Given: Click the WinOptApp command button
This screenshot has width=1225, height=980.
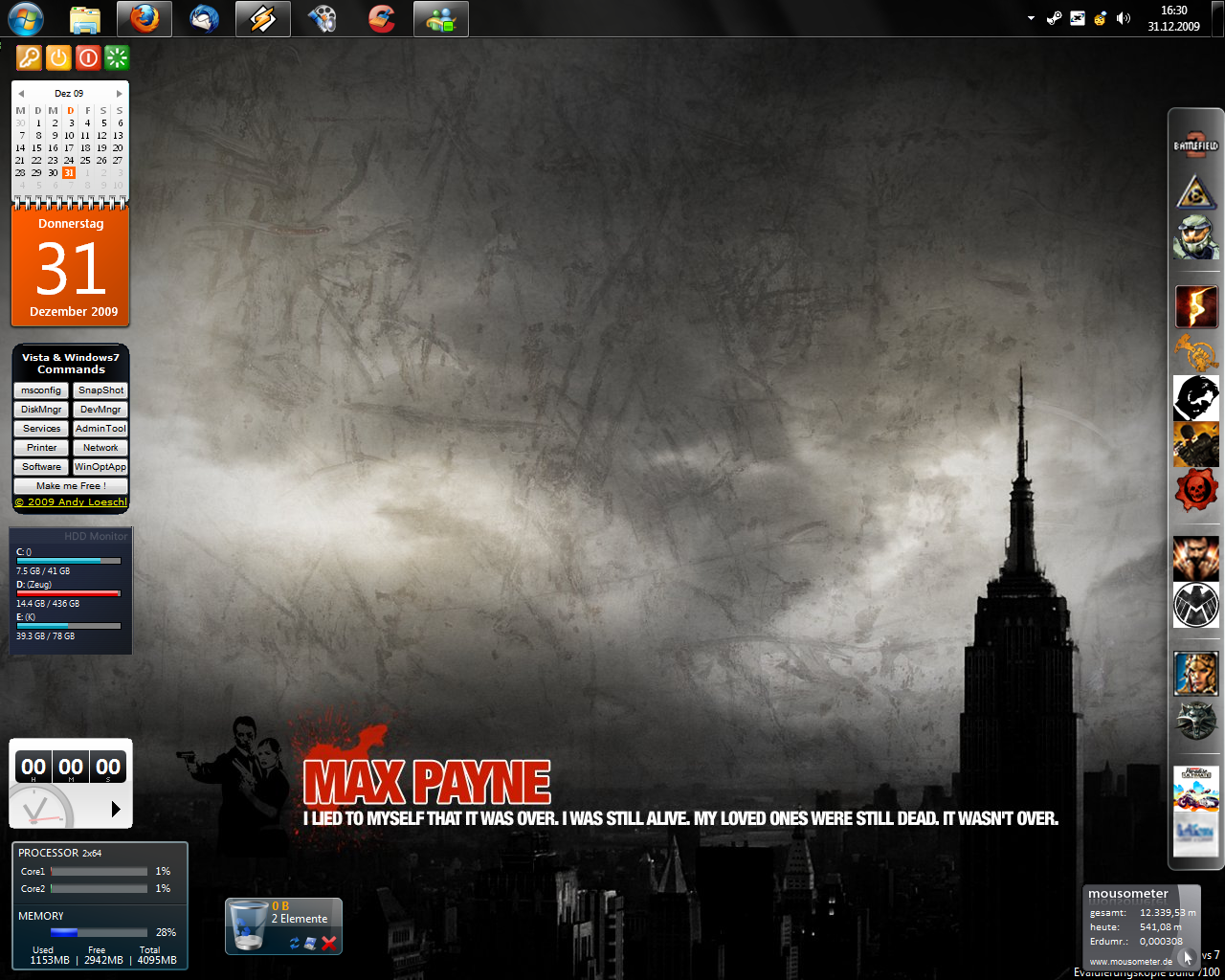Looking at the screenshot, I should point(100,467).
